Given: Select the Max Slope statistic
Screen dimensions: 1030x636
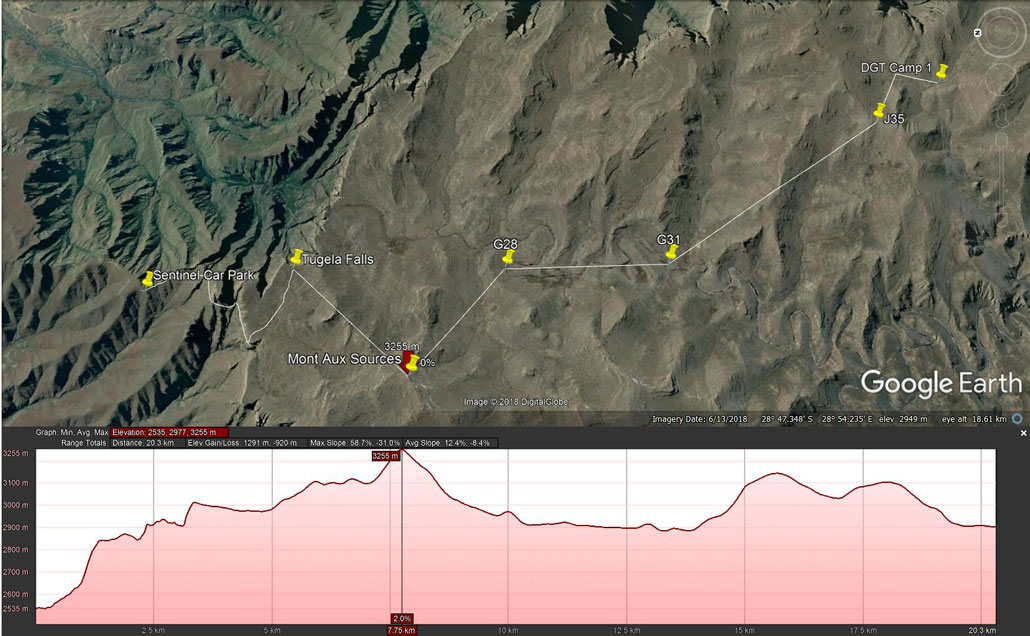Looking at the screenshot, I should (355, 442).
